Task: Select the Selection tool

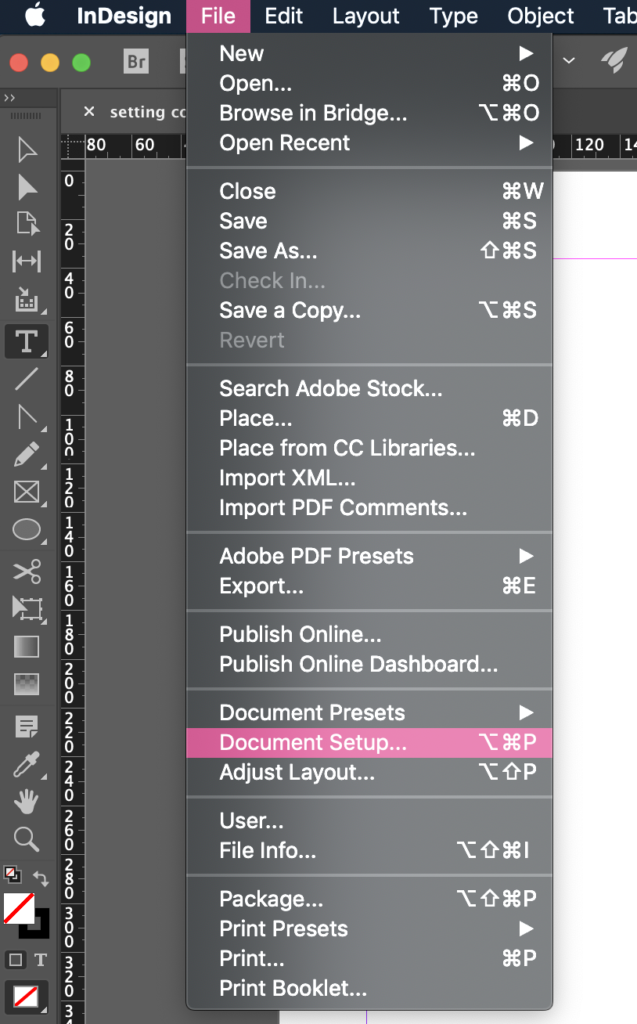Action: (27, 150)
